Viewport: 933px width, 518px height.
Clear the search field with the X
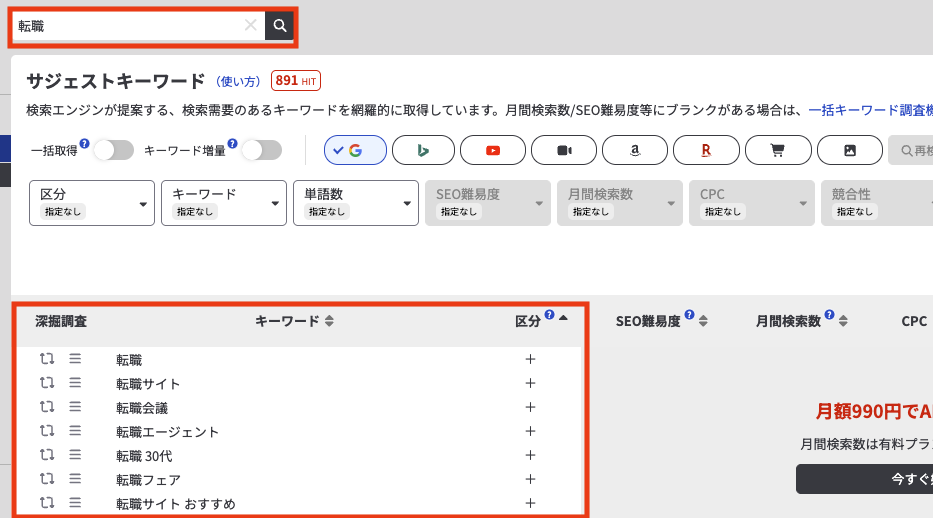tap(251, 25)
